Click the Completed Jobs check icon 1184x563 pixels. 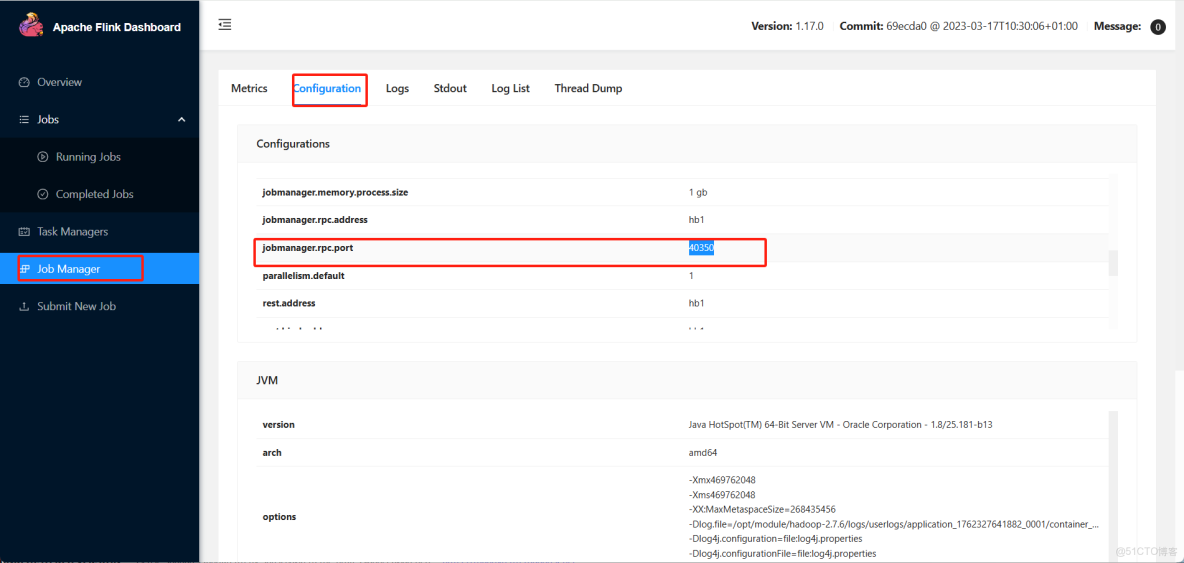click(x=43, y=194)
